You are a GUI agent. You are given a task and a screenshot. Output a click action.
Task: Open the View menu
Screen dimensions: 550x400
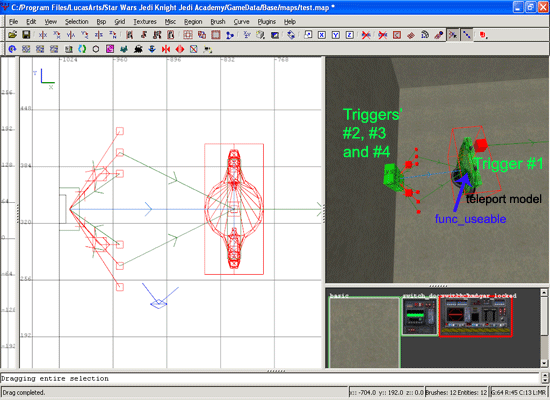click(x=51, y=21)
